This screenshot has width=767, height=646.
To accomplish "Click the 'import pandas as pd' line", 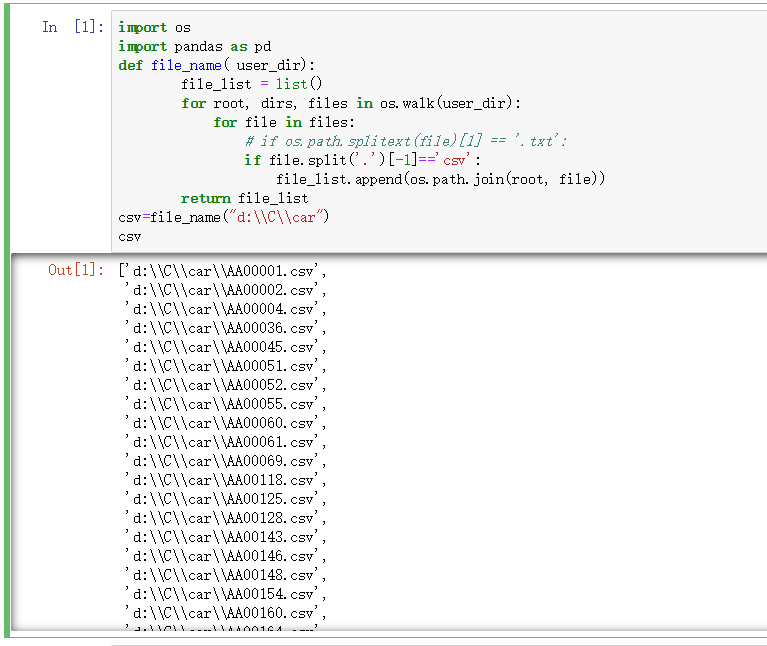I will click(195, 46).
